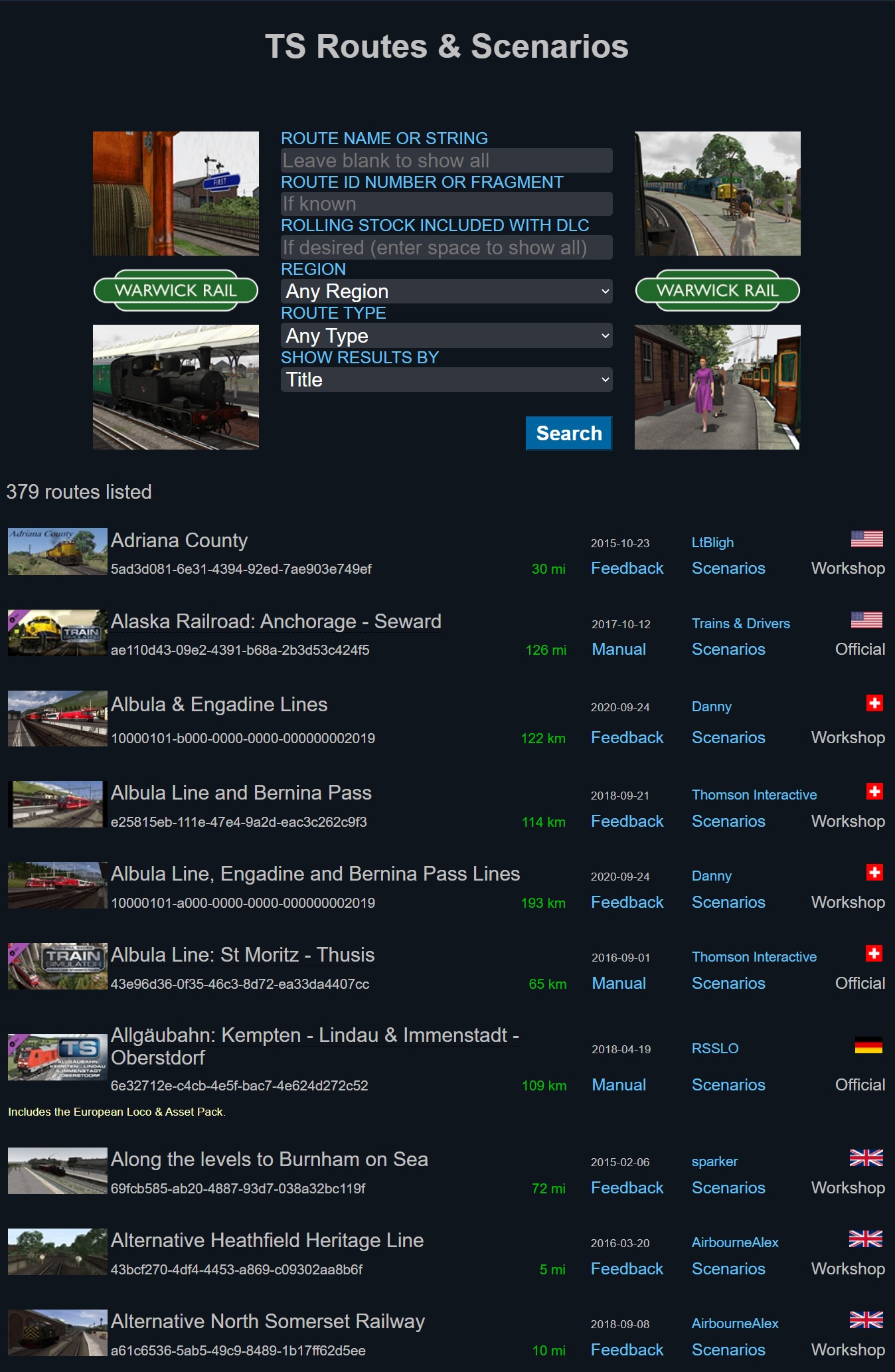Open Feedback for Albula Line, Engadine and Bernina Pass Lines
The width and height of the screenshot is (895, 1372).
(627, 902)
